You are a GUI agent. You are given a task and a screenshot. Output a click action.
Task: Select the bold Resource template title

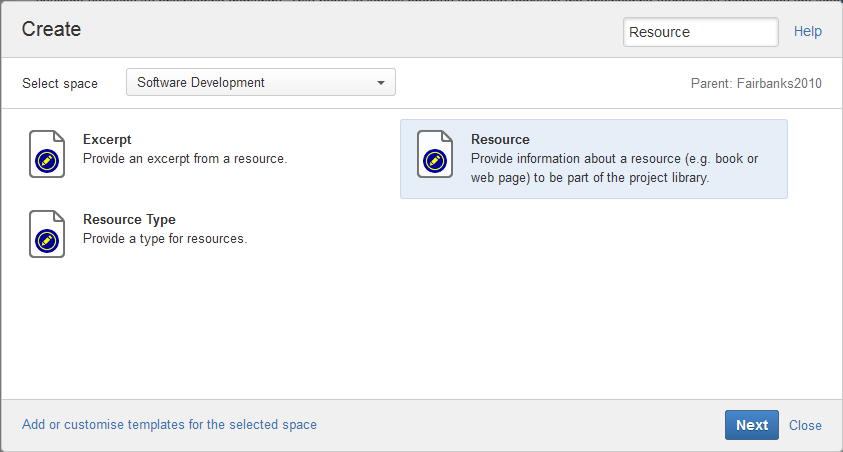(x=500, y=140)
